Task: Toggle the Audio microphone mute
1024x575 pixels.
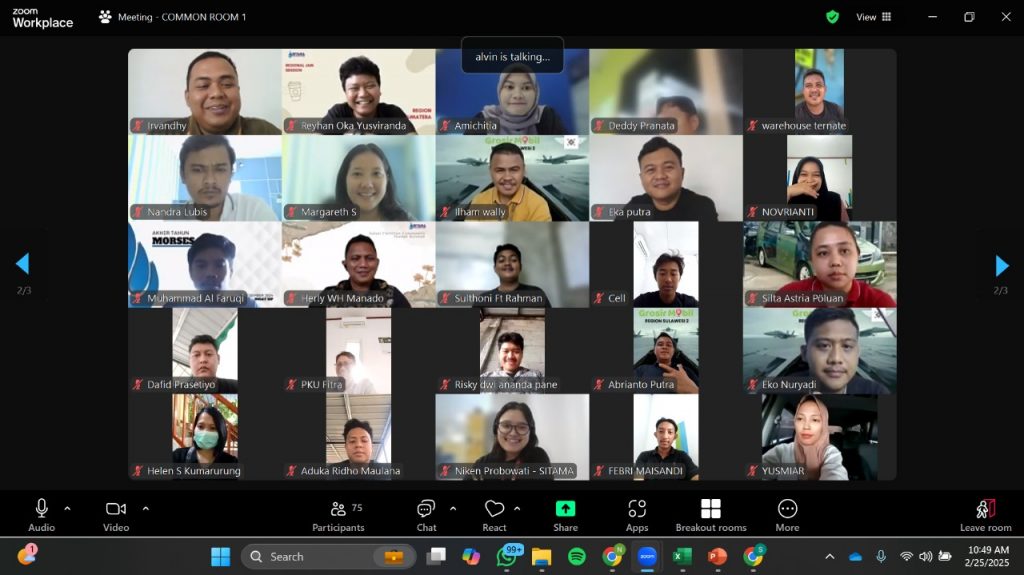Action: coord(42,514)
